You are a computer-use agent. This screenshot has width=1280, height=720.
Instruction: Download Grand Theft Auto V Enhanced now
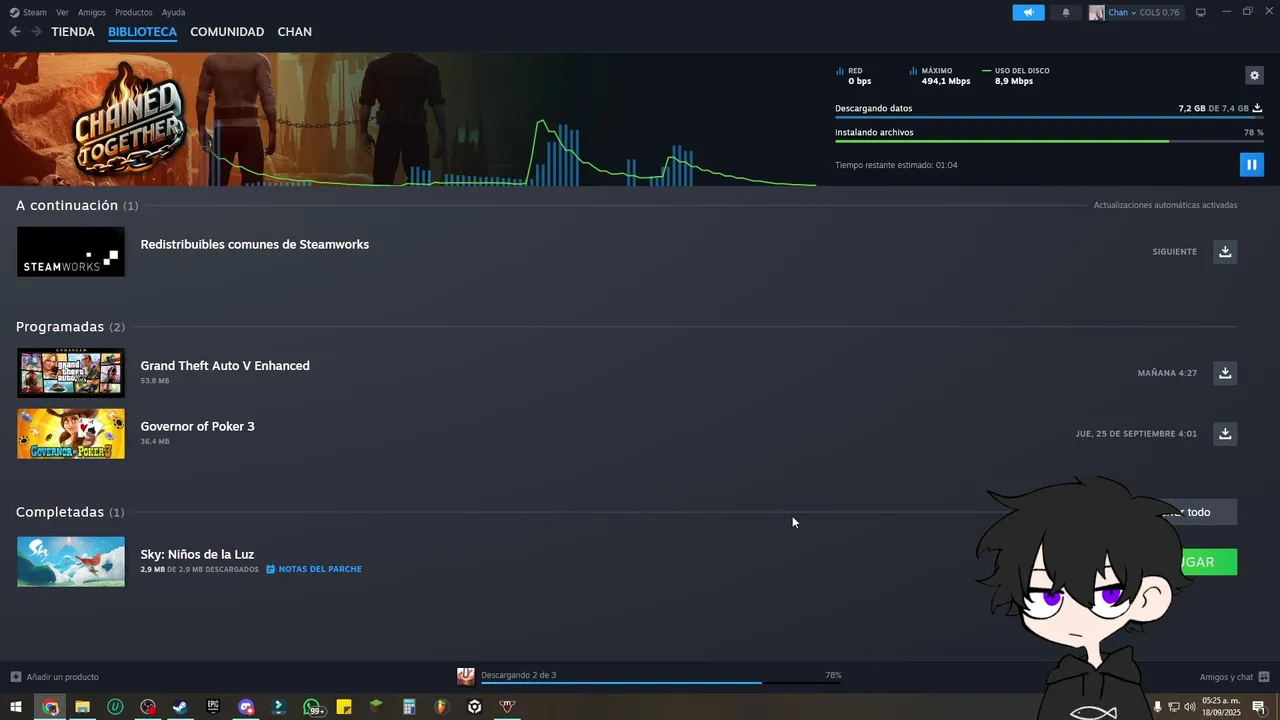(x=1225, y=372)
